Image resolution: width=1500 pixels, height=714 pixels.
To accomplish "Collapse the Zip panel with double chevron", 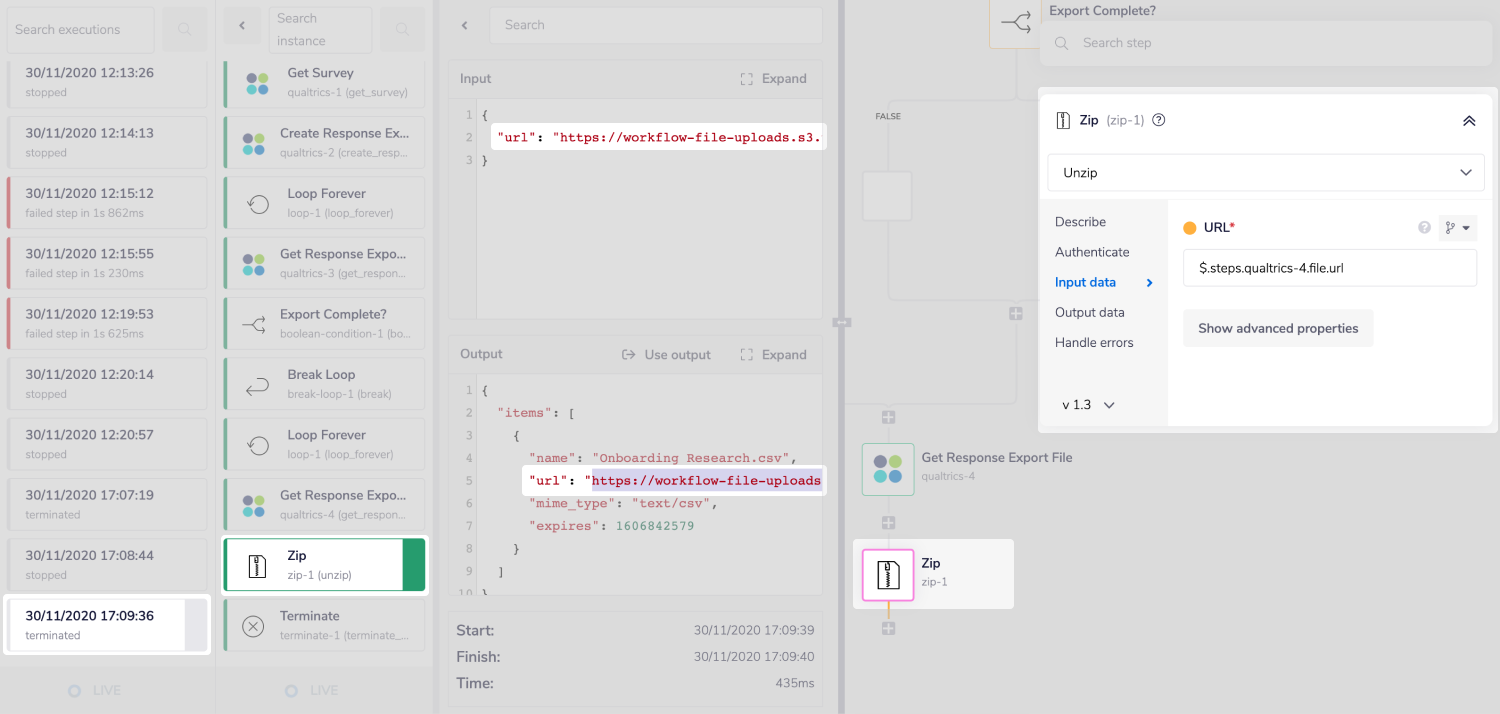I will pyautogui.click(x=1469, y=119).
